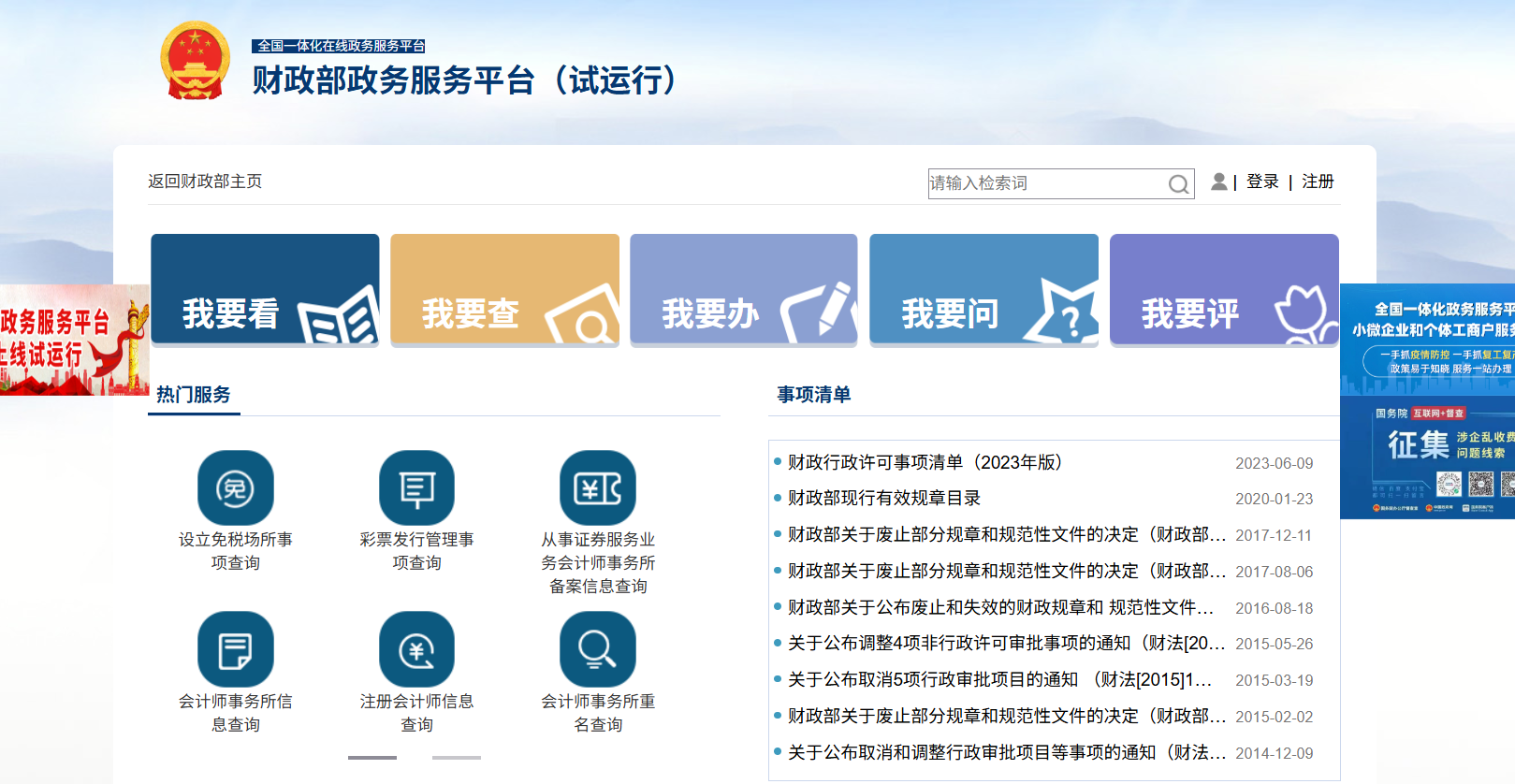Open 设立免税场所事项查询 service icon

(x=236, y=487)
